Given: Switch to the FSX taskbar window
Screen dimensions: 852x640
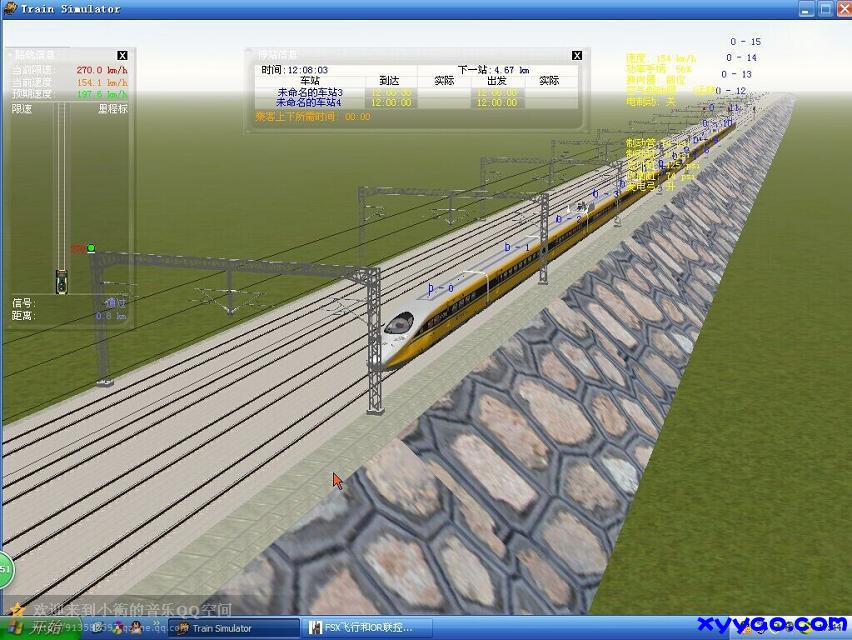Looking at the screenshot, I should [368, 628].
